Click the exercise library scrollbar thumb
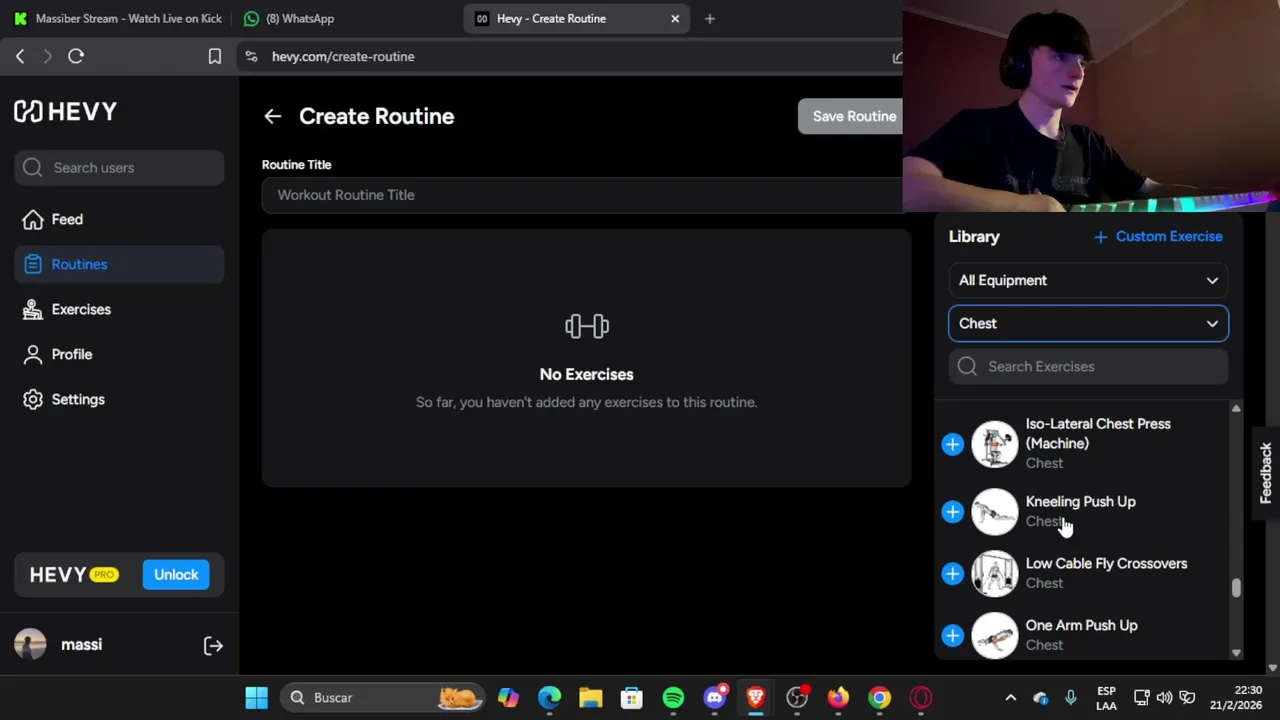Viewport: 1280px width, 720px height. (1236, 588)
